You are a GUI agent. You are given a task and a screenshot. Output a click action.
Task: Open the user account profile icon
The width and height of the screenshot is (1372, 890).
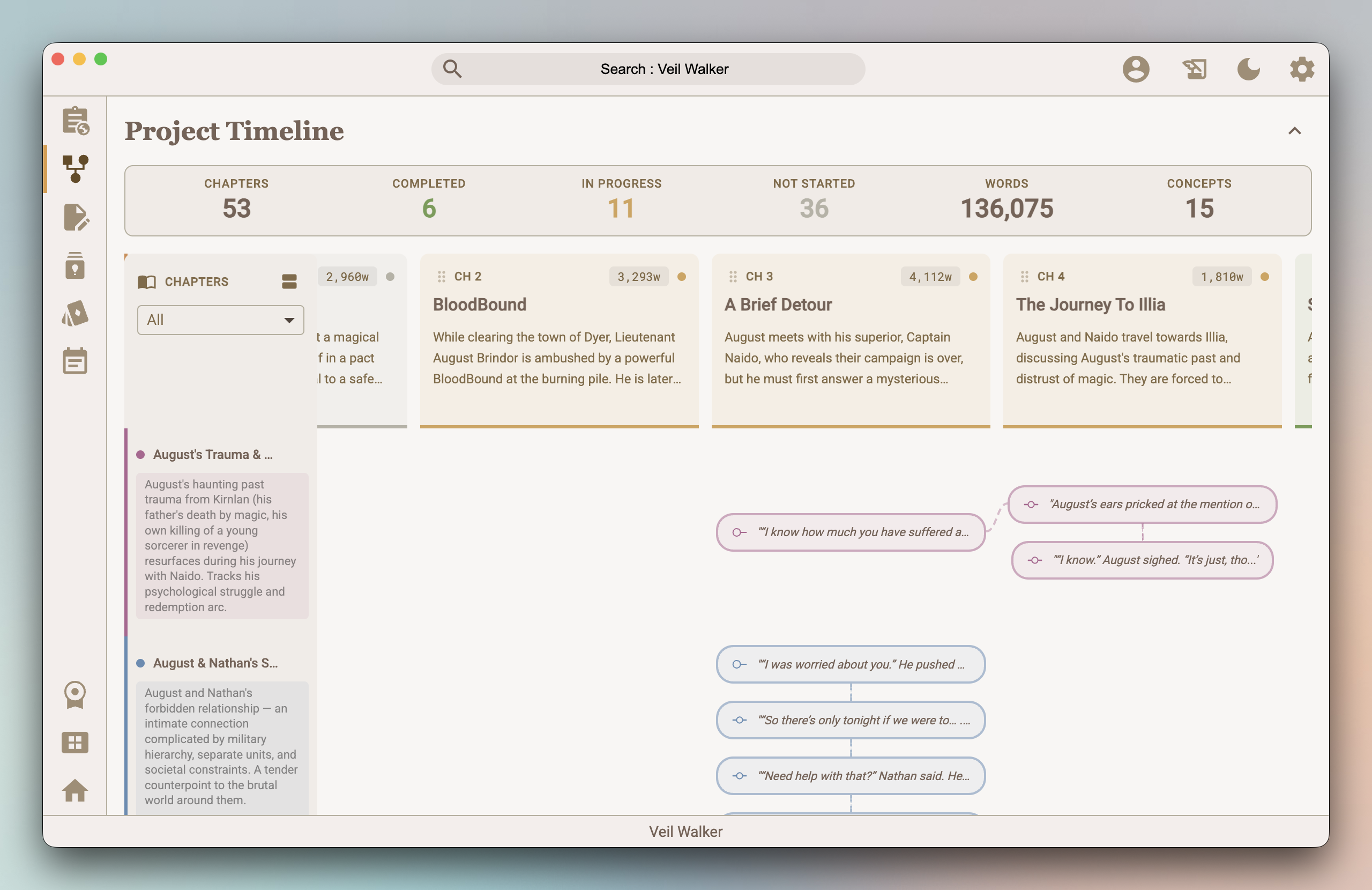[1136, 69]
